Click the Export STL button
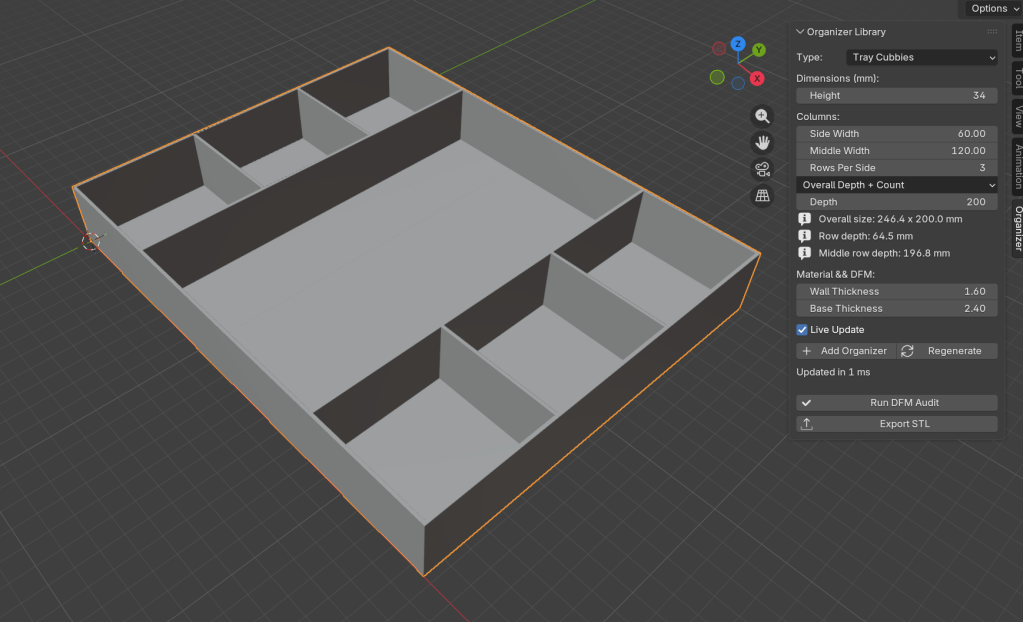Image resolution: width=1023 pixels, height=622 pixels. point(896,424)
